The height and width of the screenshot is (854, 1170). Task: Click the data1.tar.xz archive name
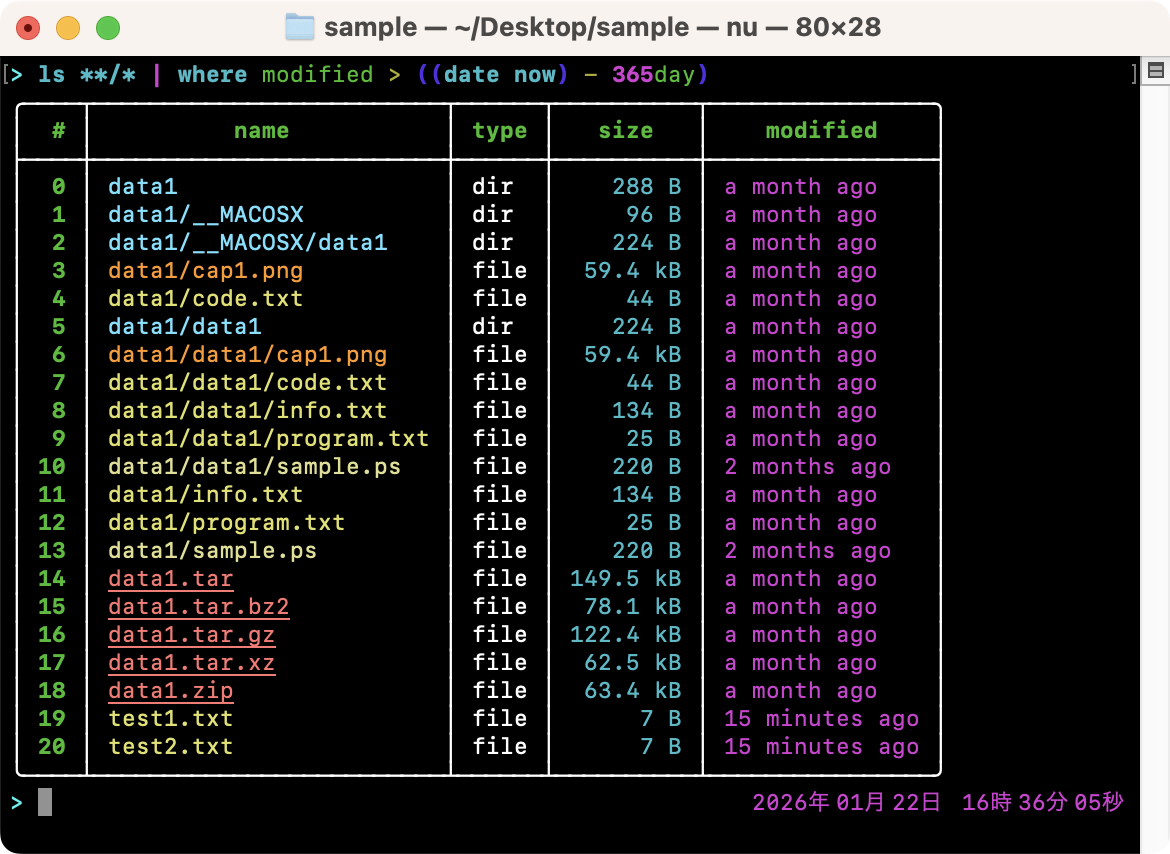click(191, 663)
